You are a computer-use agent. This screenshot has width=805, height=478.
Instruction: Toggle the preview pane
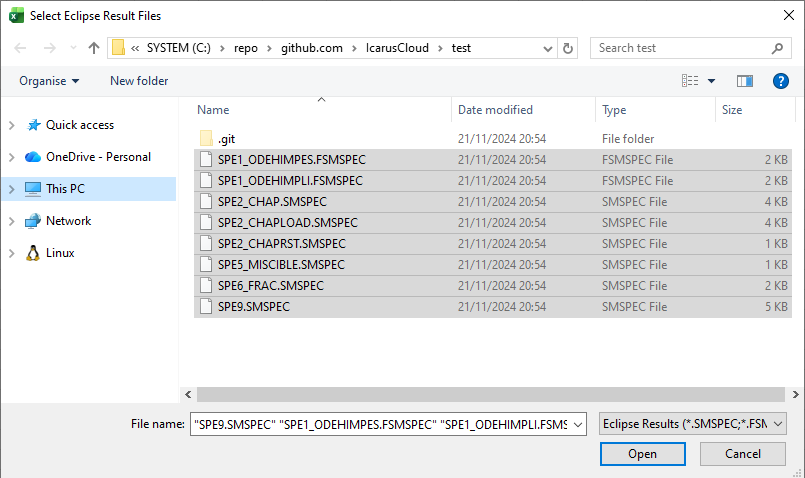(745, 81)
